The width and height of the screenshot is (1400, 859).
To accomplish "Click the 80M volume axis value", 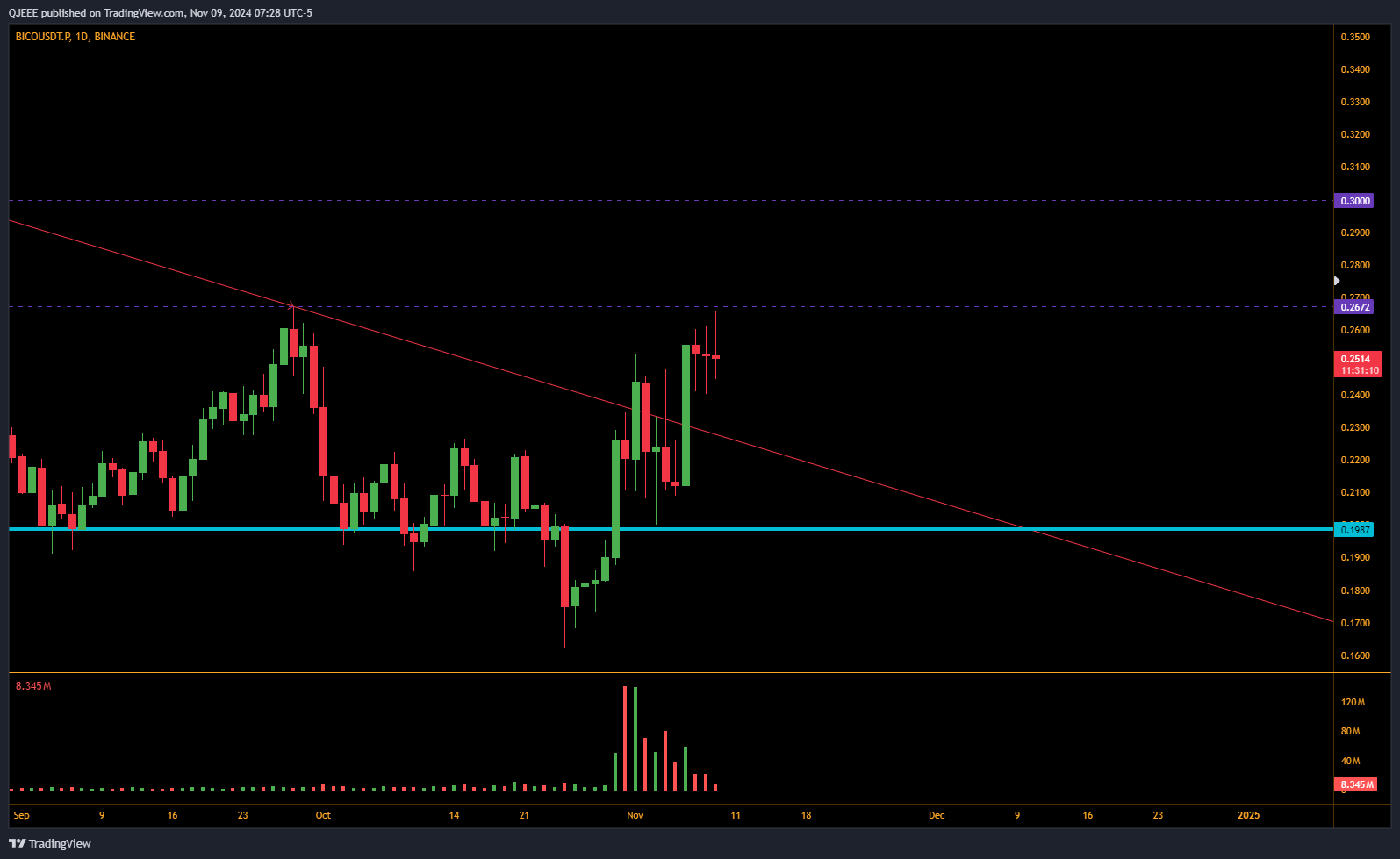I will click(1350, 731).
